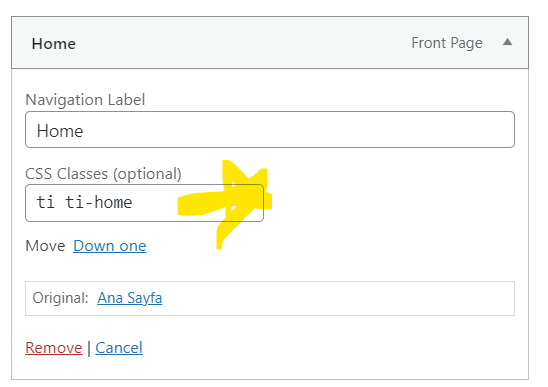Click the Move label text
This screenshot has width=548, height=387.
coord(45,246)
